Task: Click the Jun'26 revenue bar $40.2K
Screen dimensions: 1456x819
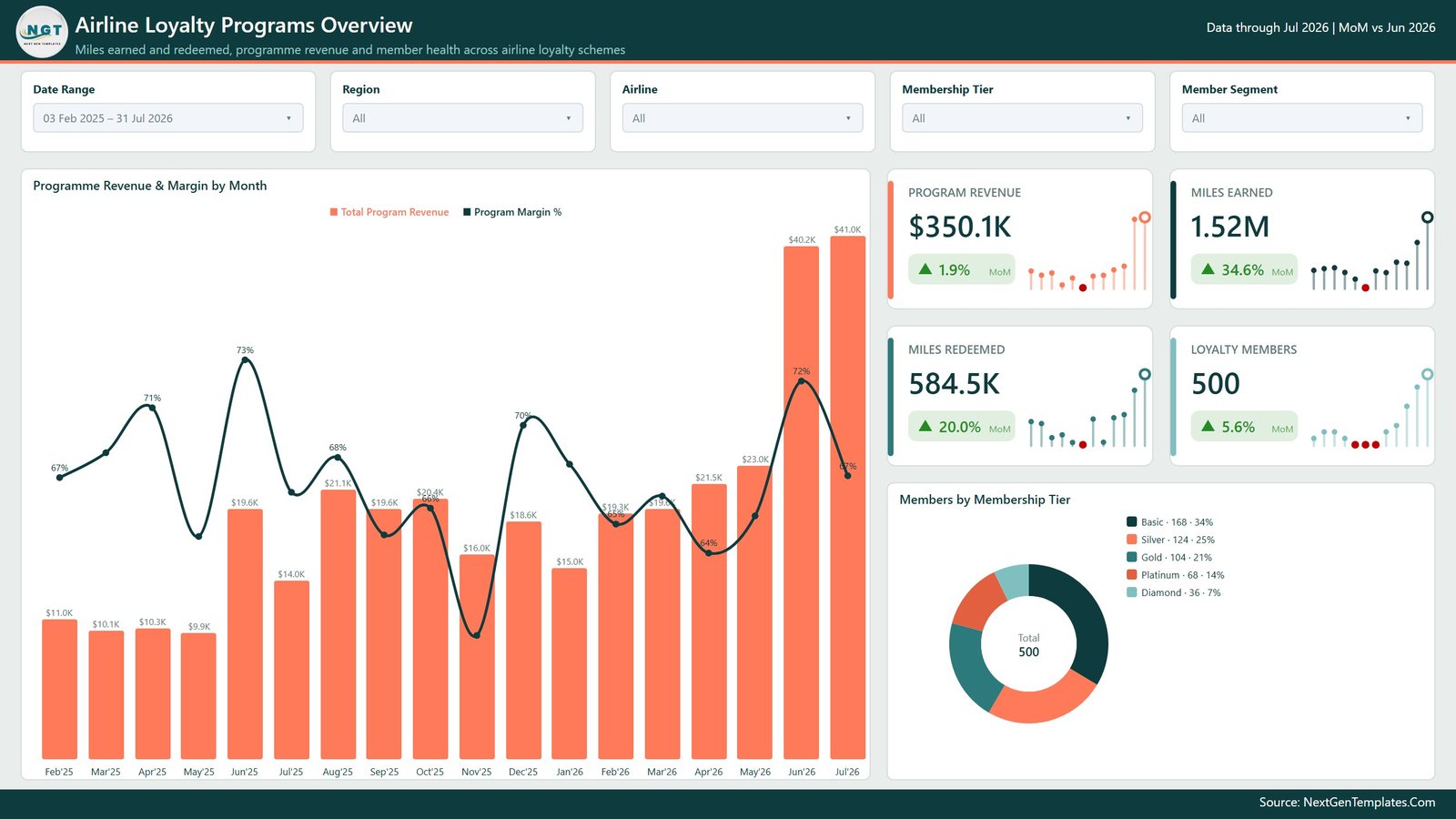Action: [801, 503]
